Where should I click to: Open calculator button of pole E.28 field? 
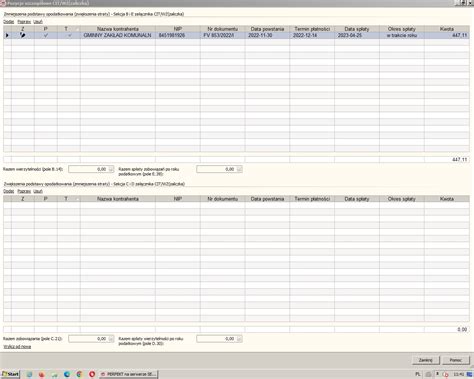pyautogui.click(x=239, y=169)
